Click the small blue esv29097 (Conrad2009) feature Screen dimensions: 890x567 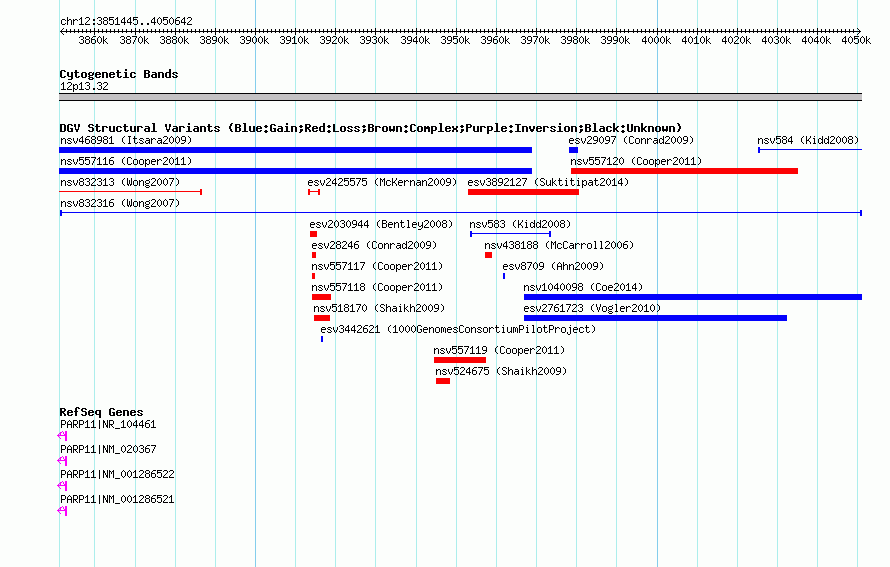click(x=573, y=150)
